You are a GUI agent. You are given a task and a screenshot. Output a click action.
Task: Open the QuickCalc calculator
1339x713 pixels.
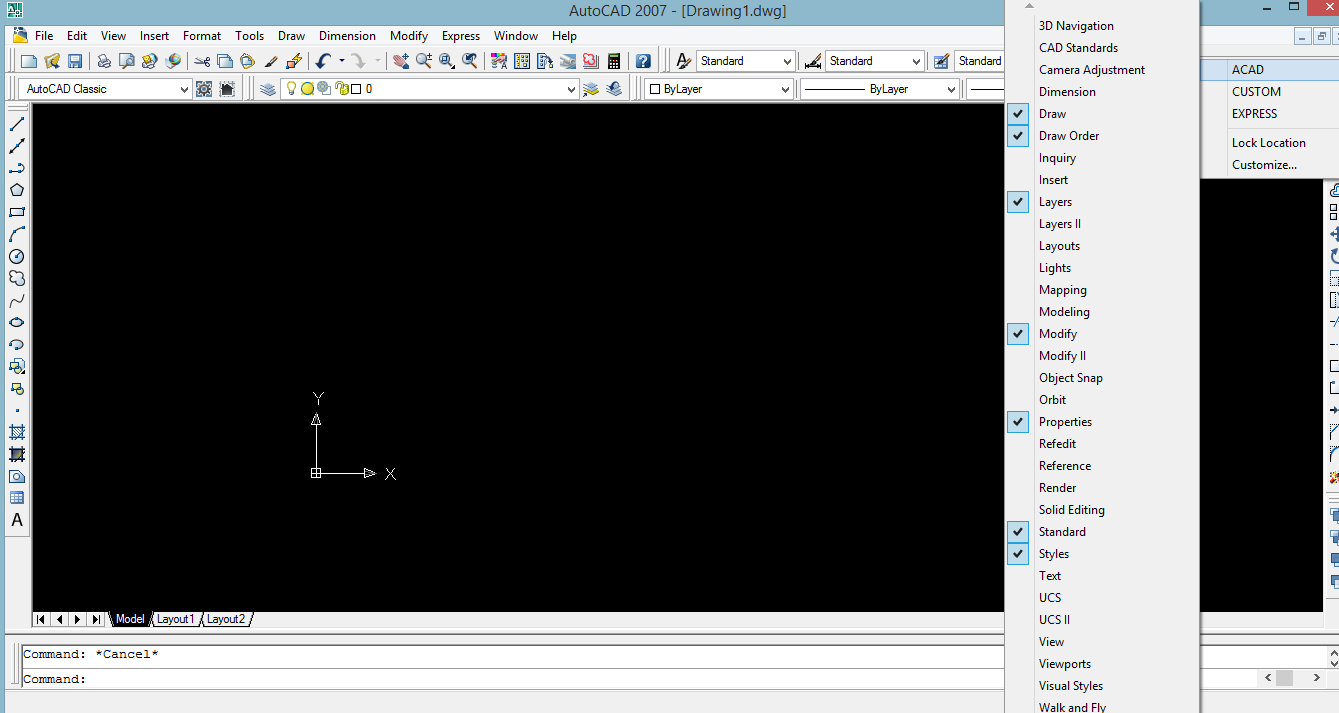613,60
